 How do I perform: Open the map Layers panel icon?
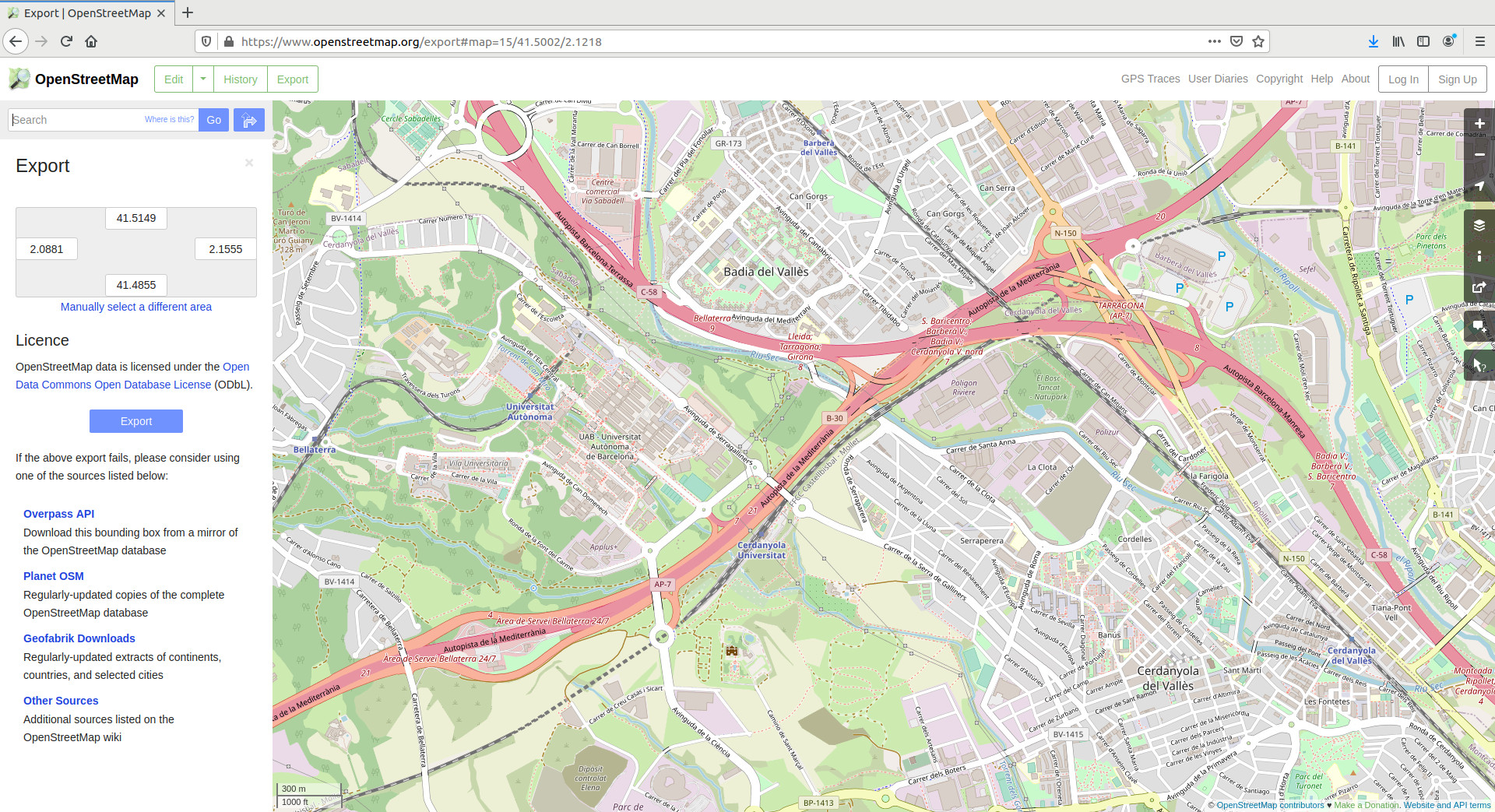1479,225
